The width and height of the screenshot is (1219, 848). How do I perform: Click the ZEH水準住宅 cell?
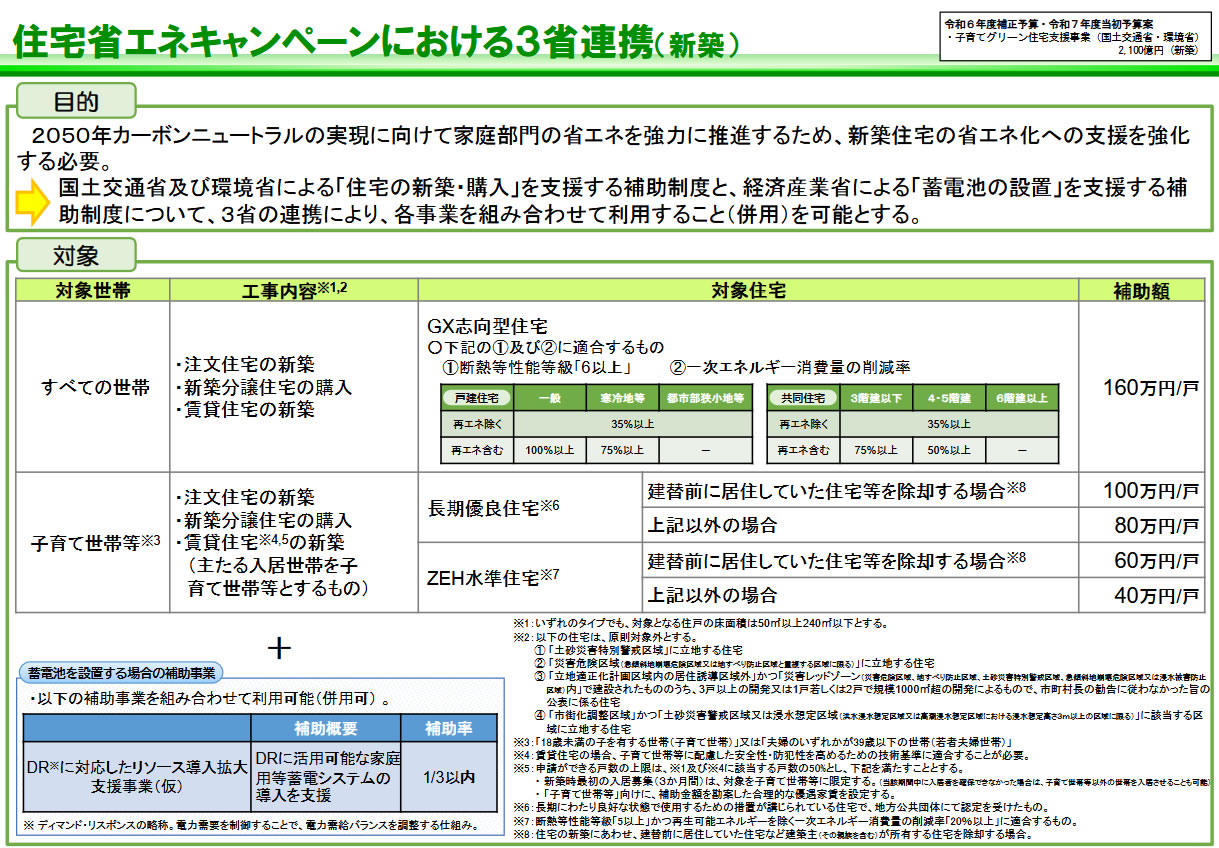[x=530, y=577]
